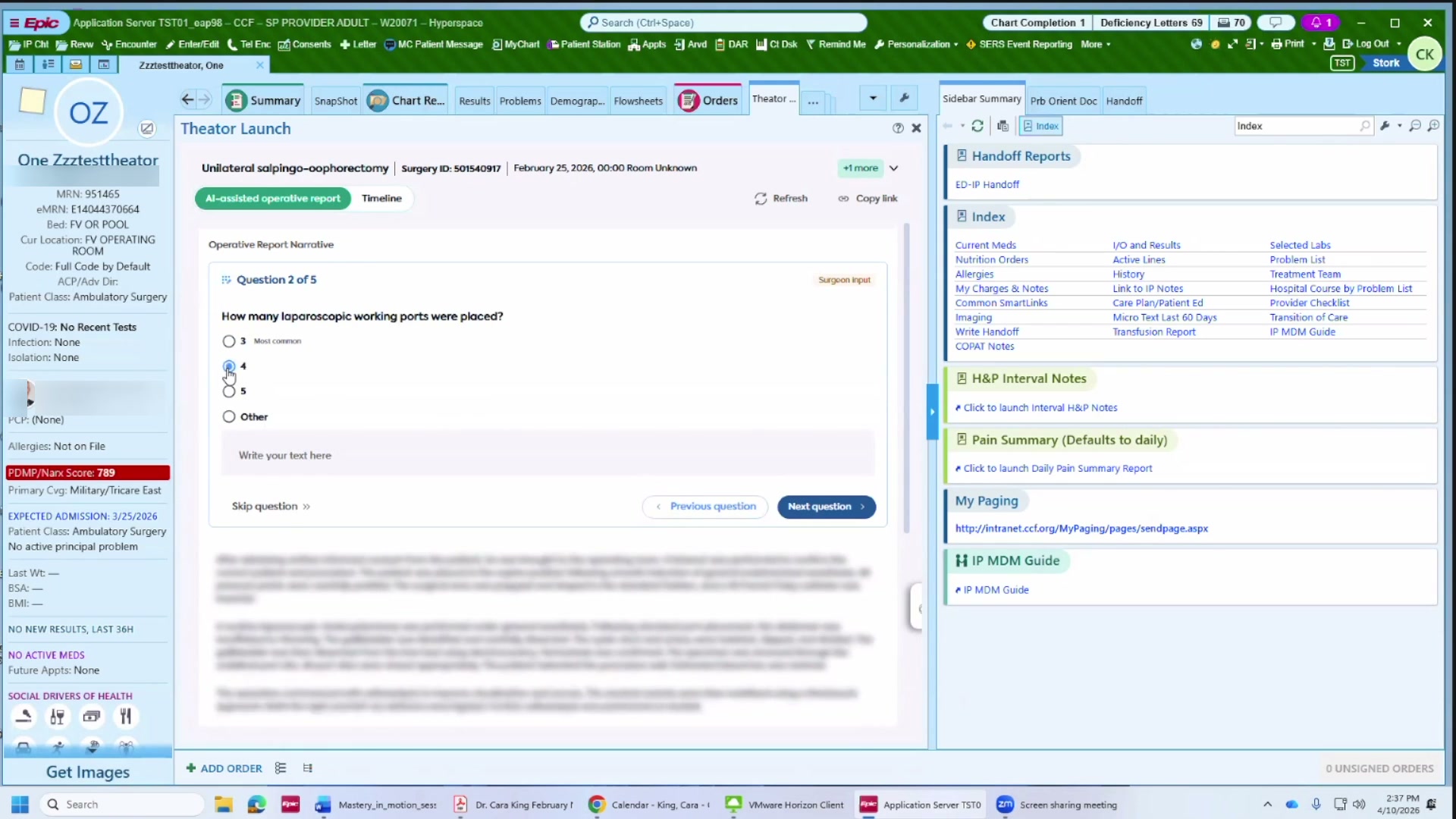
Task: Open the activity tabs dropdown arrow
Action: point(873,98)
